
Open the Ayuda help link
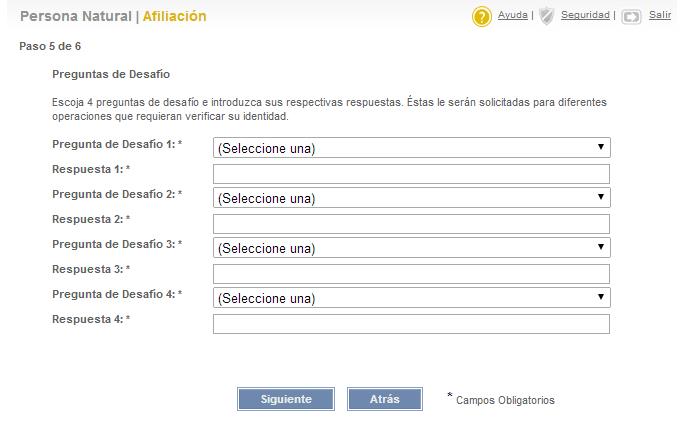[512, 15]
